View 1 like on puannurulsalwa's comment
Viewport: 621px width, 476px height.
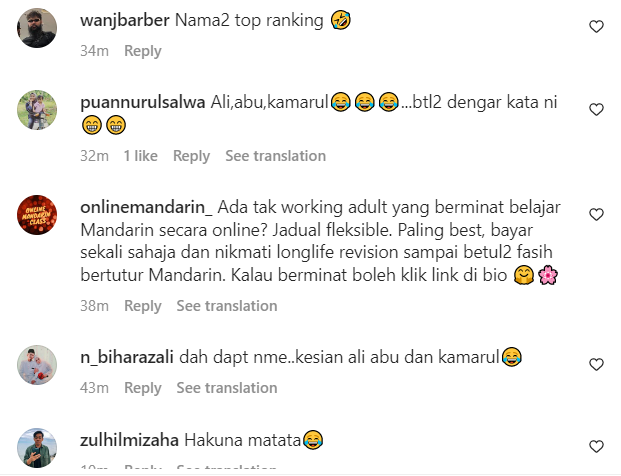pos(141,156)
